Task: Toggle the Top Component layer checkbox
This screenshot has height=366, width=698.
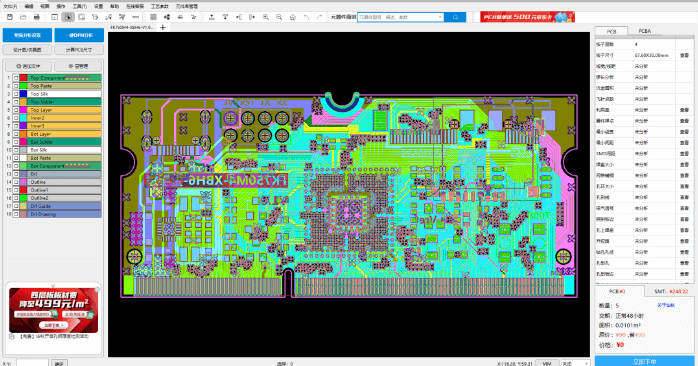Action: pyautogui.click(x=16, y=78)
